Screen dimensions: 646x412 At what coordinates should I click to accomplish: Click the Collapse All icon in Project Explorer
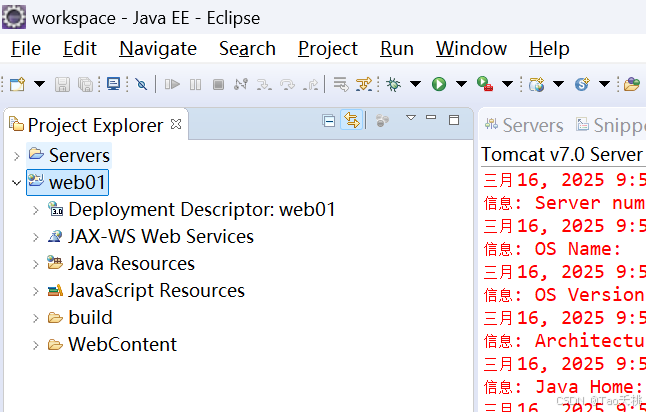[x=329, y=121]
